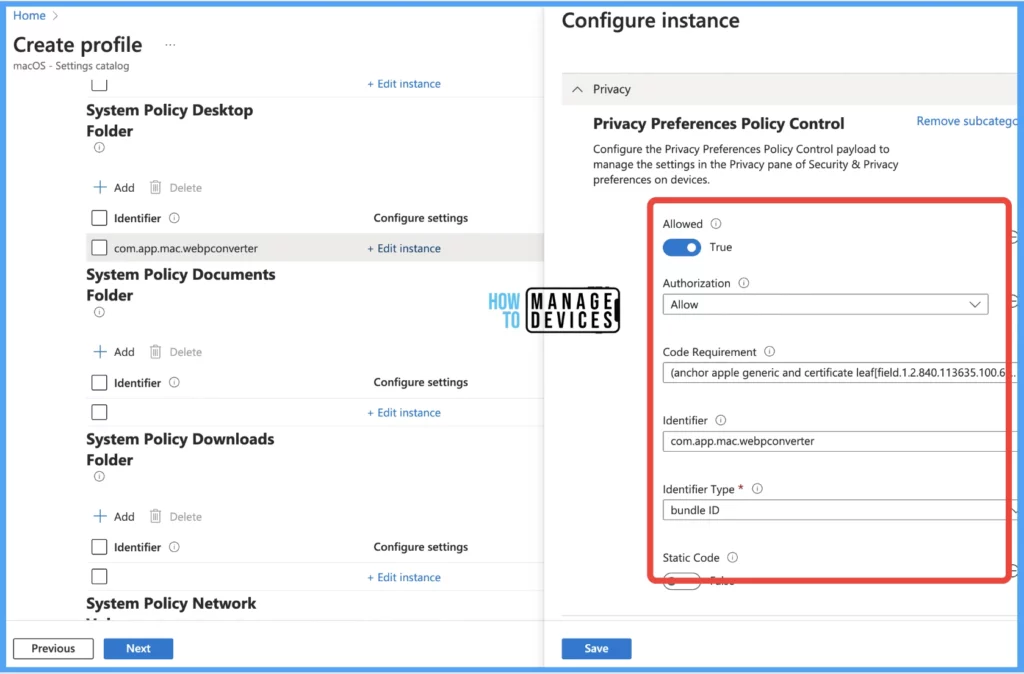Select all via Desktop Folder Identifier header checkbox
Viewport: 1024px width, 674px height.
coord(99,218)
